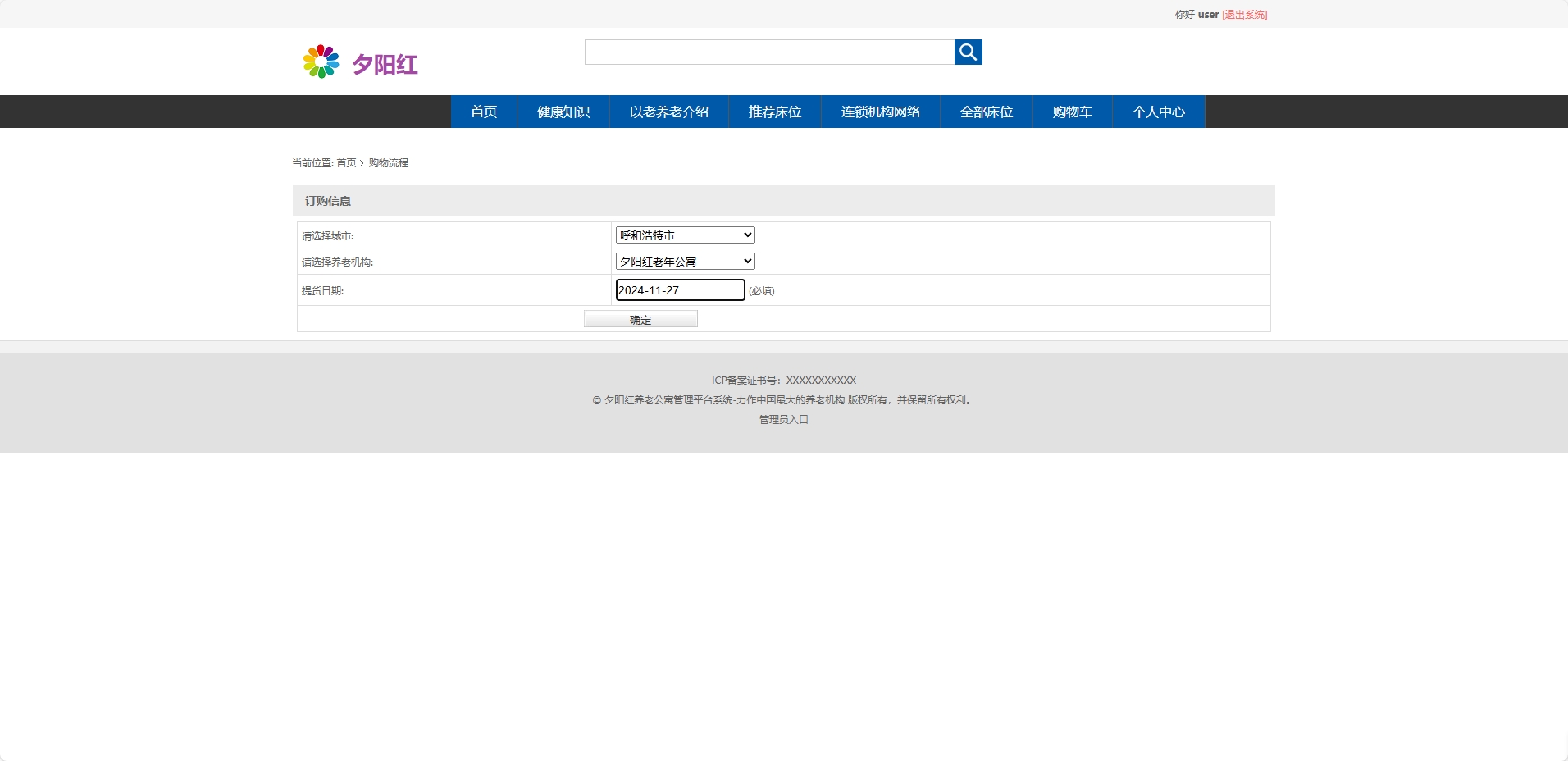Screen dimensions: 1568x761
Task: Click the 夕阳红 flower logo
Action: 320,61
